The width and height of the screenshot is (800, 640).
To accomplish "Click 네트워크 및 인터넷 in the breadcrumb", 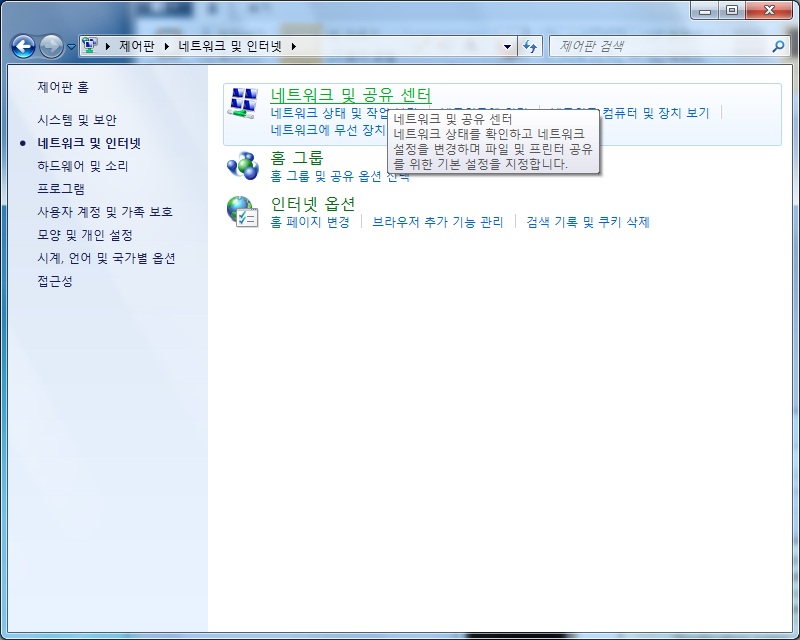I will (230, 46).
